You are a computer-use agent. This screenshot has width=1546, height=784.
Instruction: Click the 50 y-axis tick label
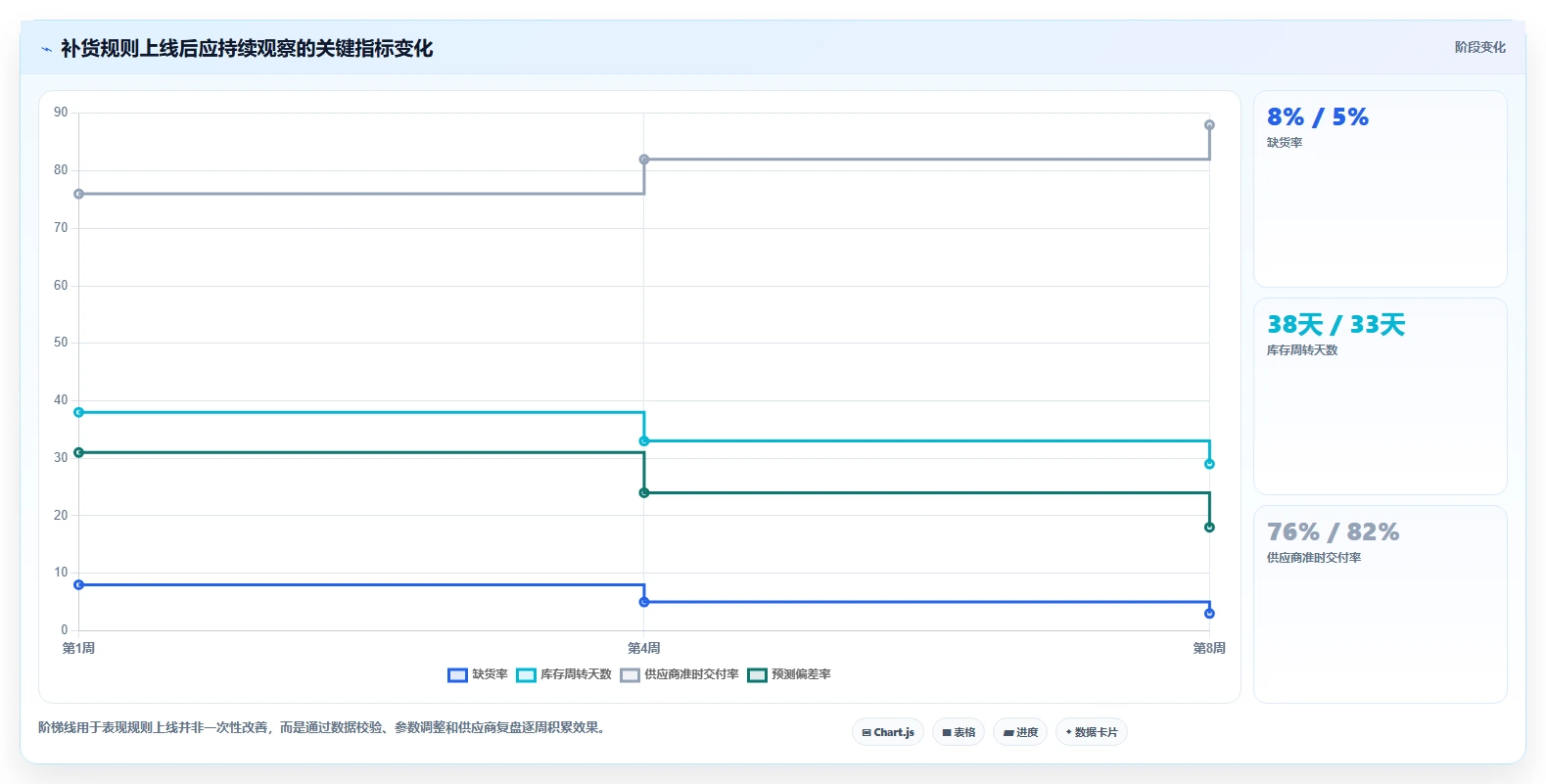[61, 343]
